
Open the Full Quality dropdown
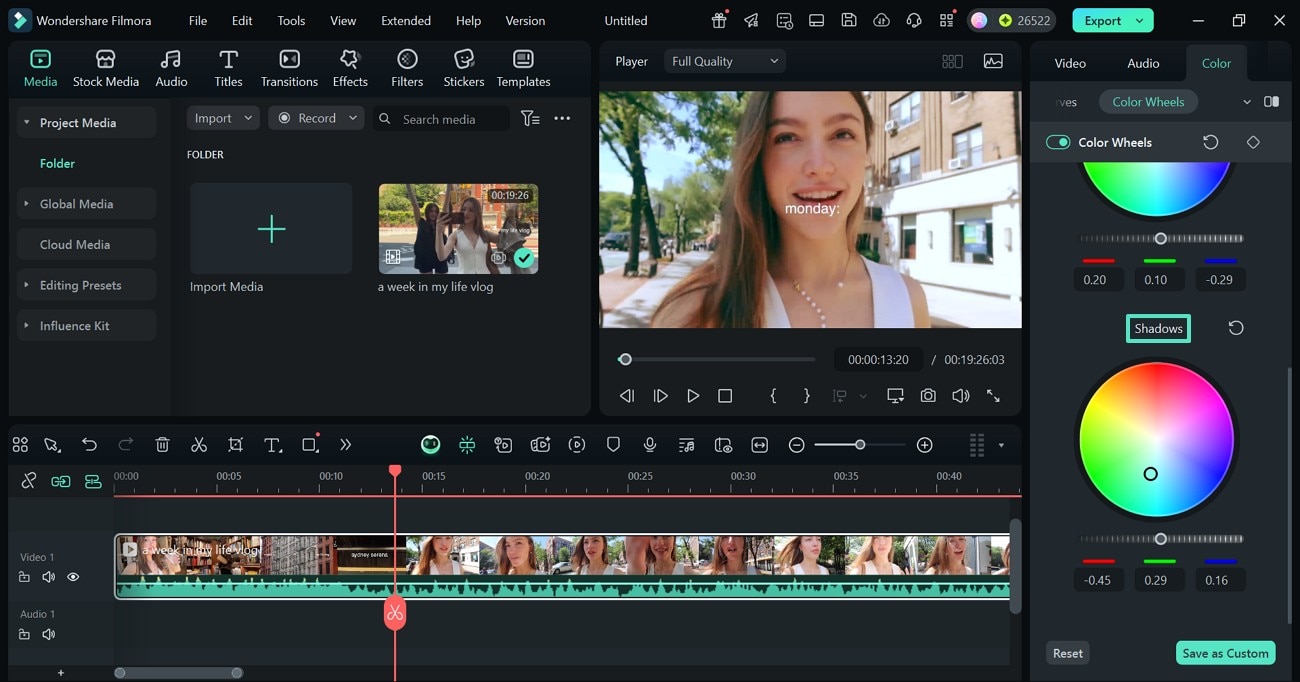(724, 61)
